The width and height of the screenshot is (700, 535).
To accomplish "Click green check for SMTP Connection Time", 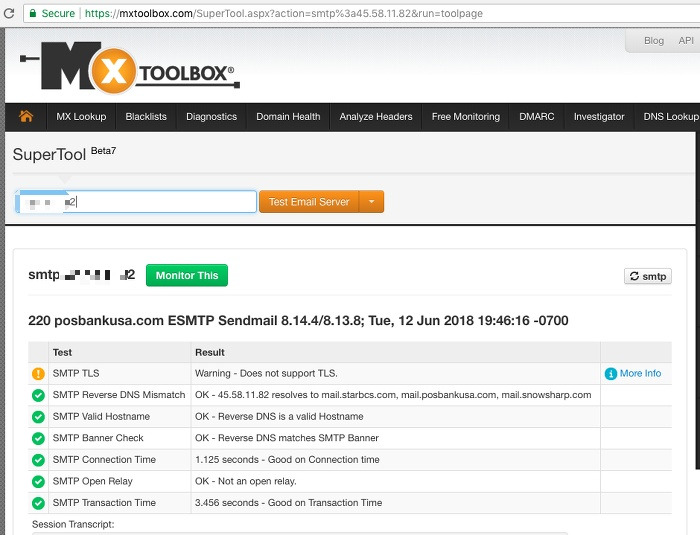I will [x=38, y=460].
